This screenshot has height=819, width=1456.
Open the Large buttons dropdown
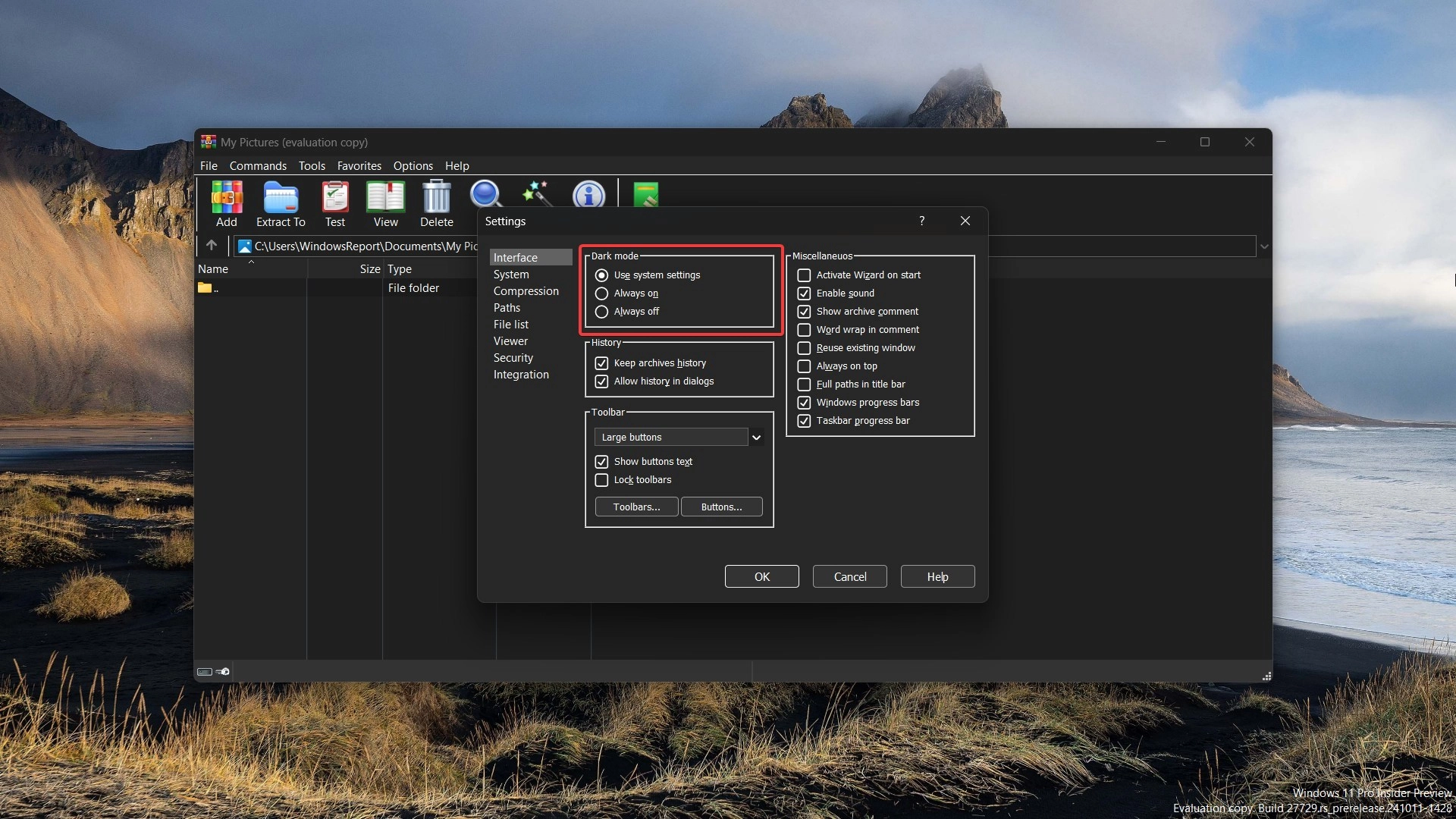pos(756,438)
